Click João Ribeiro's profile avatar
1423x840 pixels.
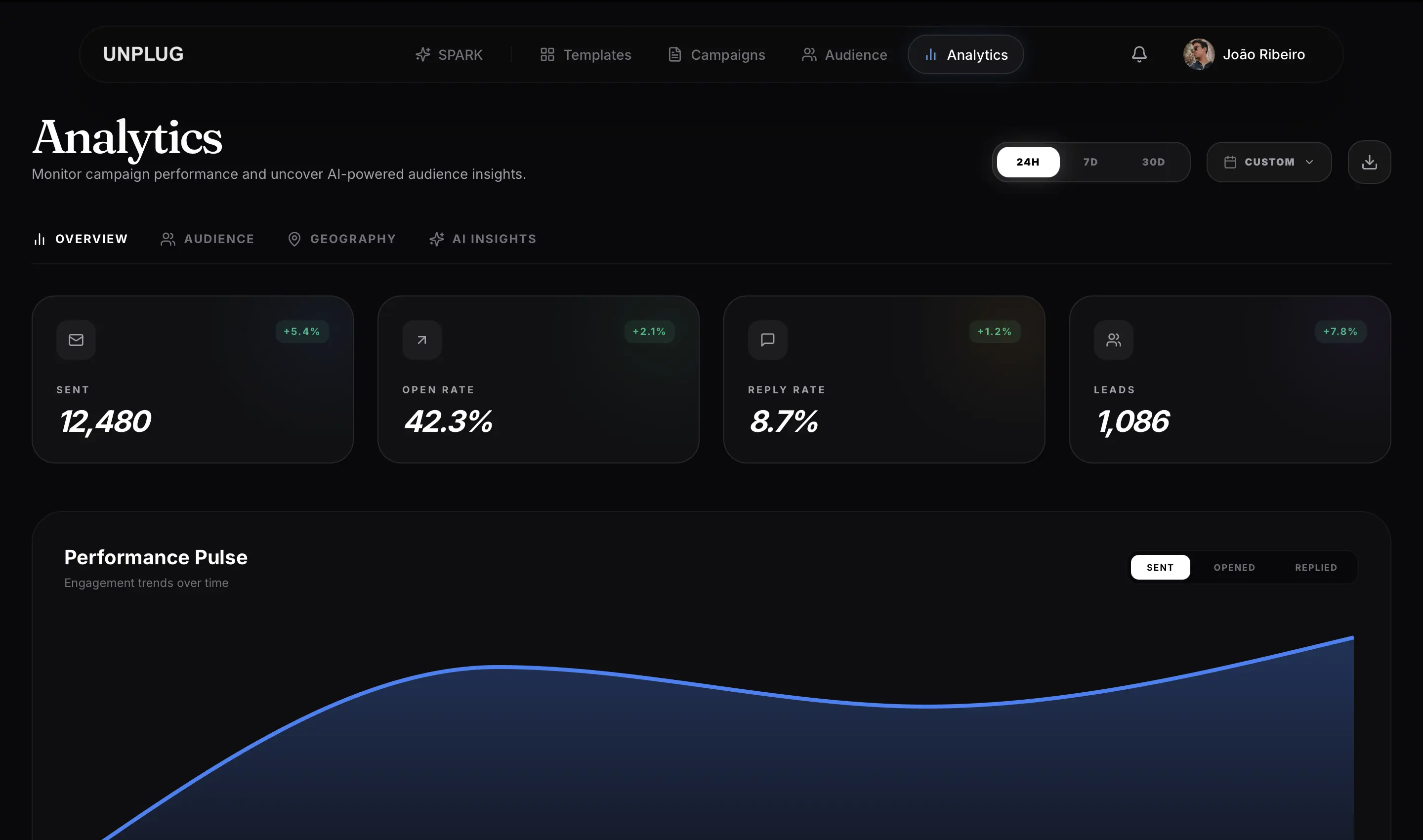(1198, 54)
